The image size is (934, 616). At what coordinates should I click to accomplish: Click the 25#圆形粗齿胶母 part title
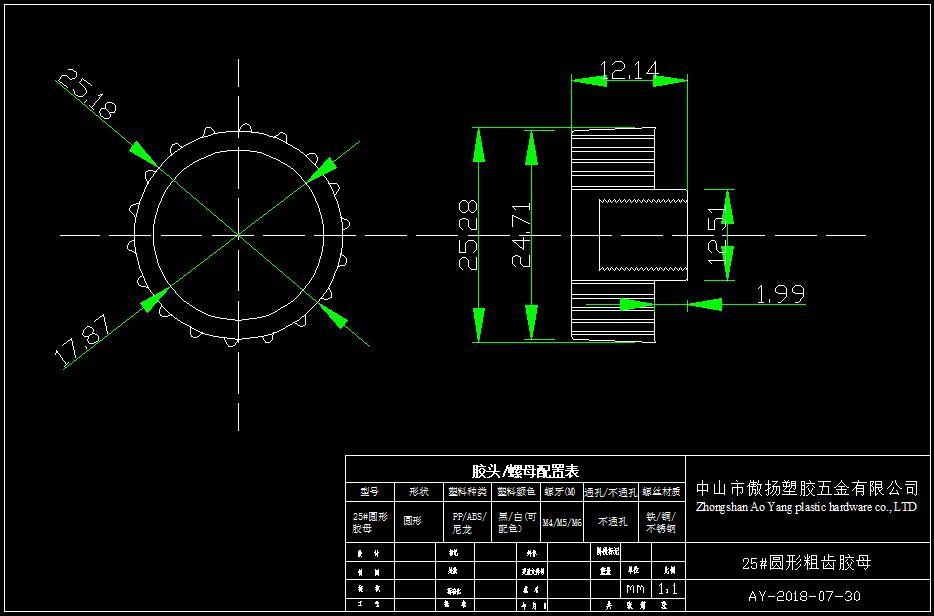807,562
